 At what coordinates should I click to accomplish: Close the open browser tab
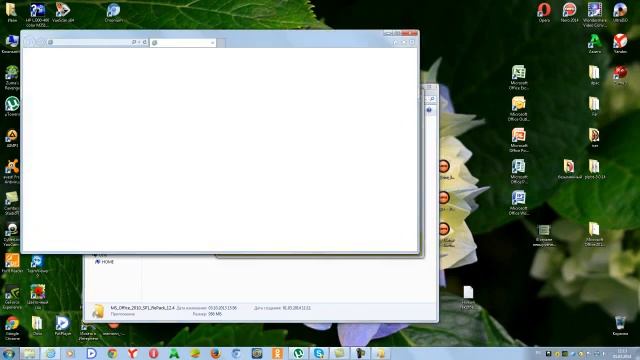[212, 42]
